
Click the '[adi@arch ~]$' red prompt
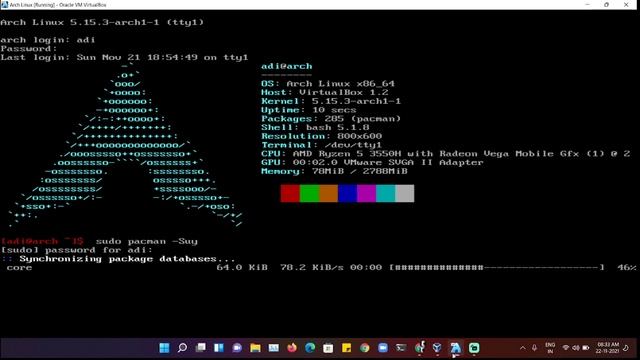[x=42, y=242]
